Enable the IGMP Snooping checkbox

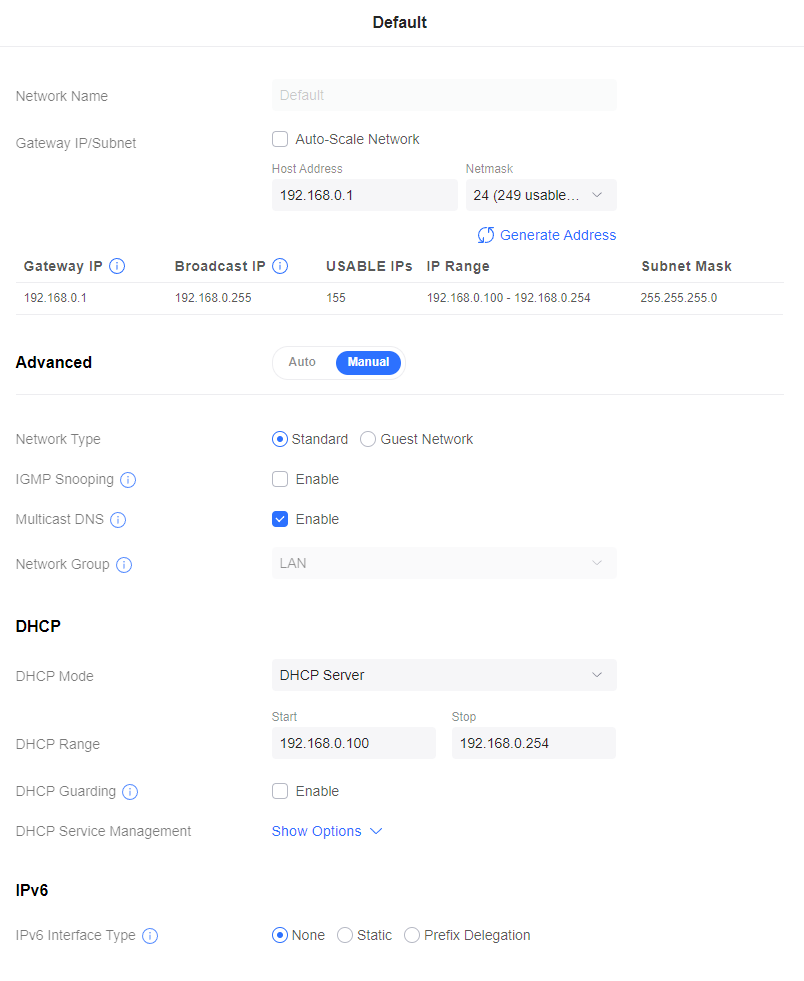tap(280, 479)
